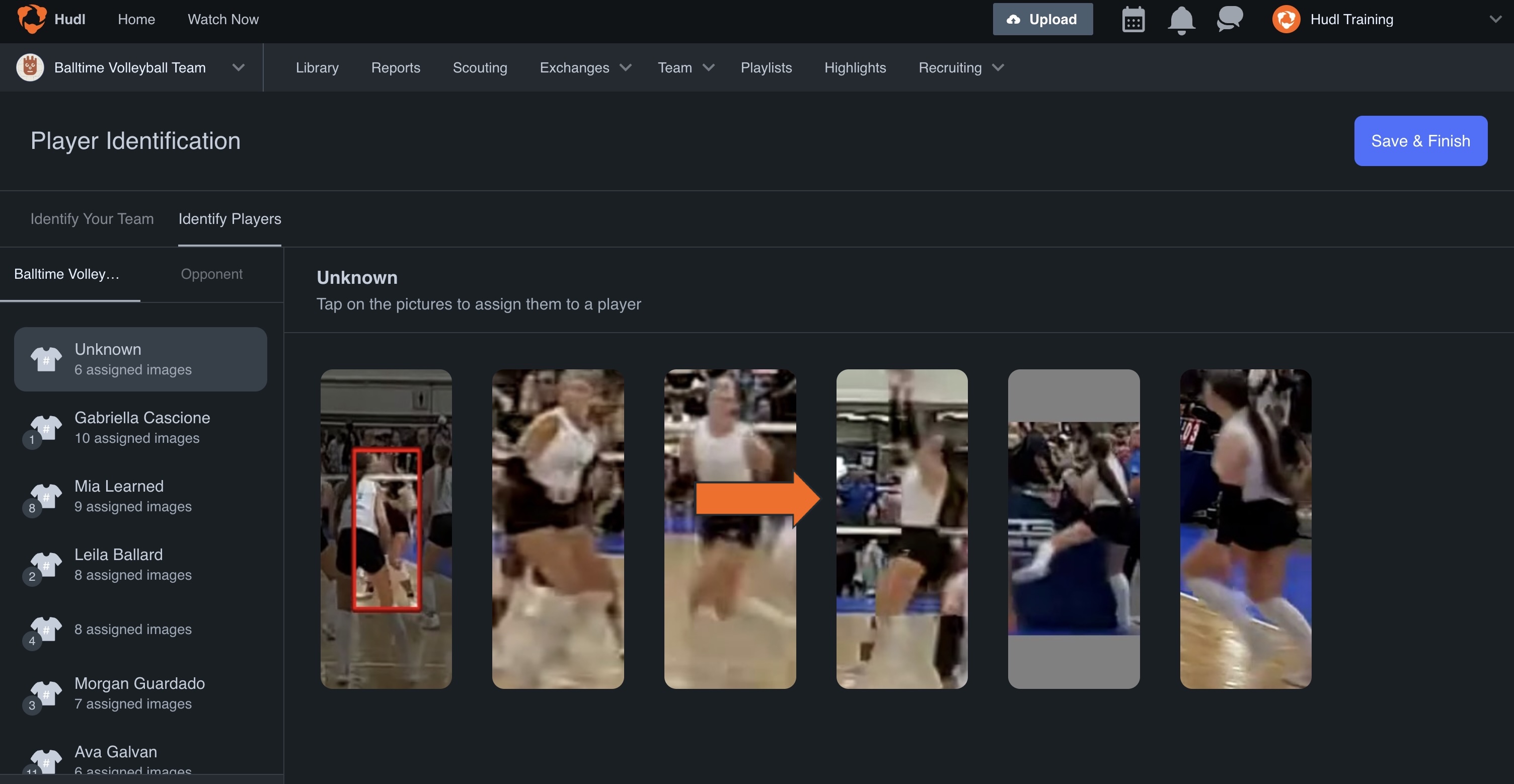
Task: Open the Recruiting dropdown
Action: click(961, 67)
